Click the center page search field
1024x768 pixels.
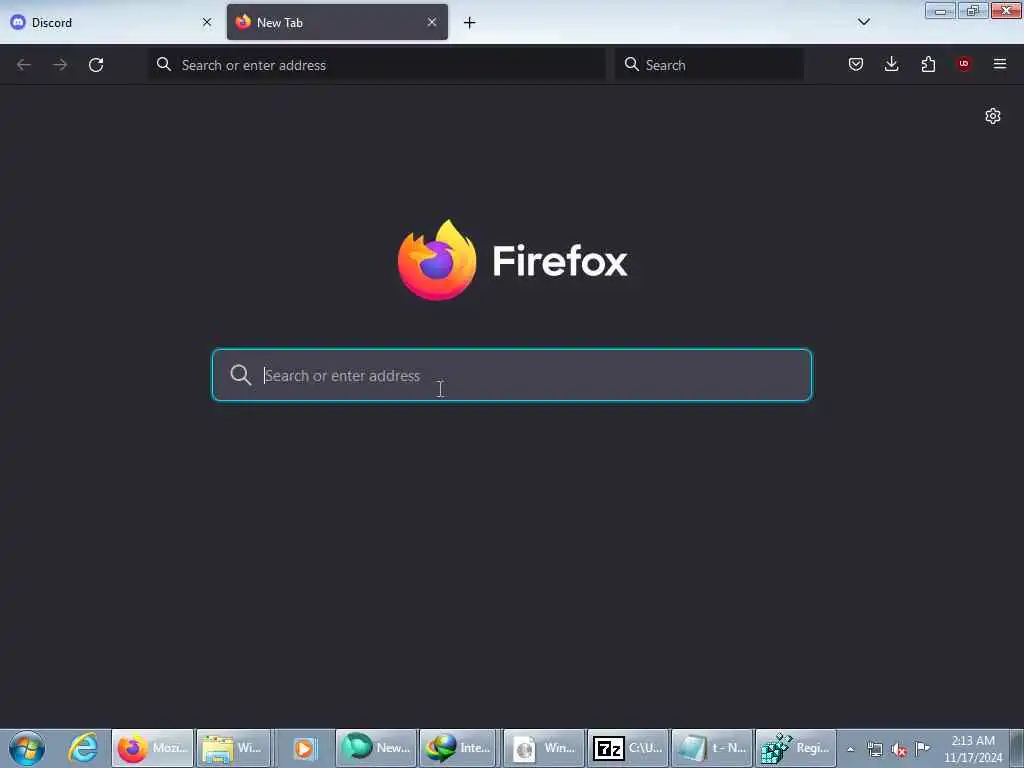pos(512,375)
